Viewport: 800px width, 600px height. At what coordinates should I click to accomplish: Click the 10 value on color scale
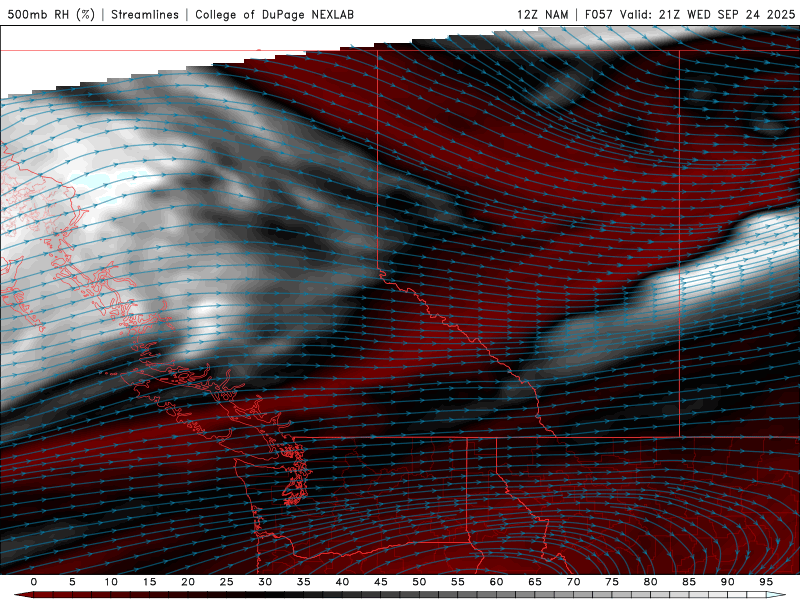click(x=111, y=582)
